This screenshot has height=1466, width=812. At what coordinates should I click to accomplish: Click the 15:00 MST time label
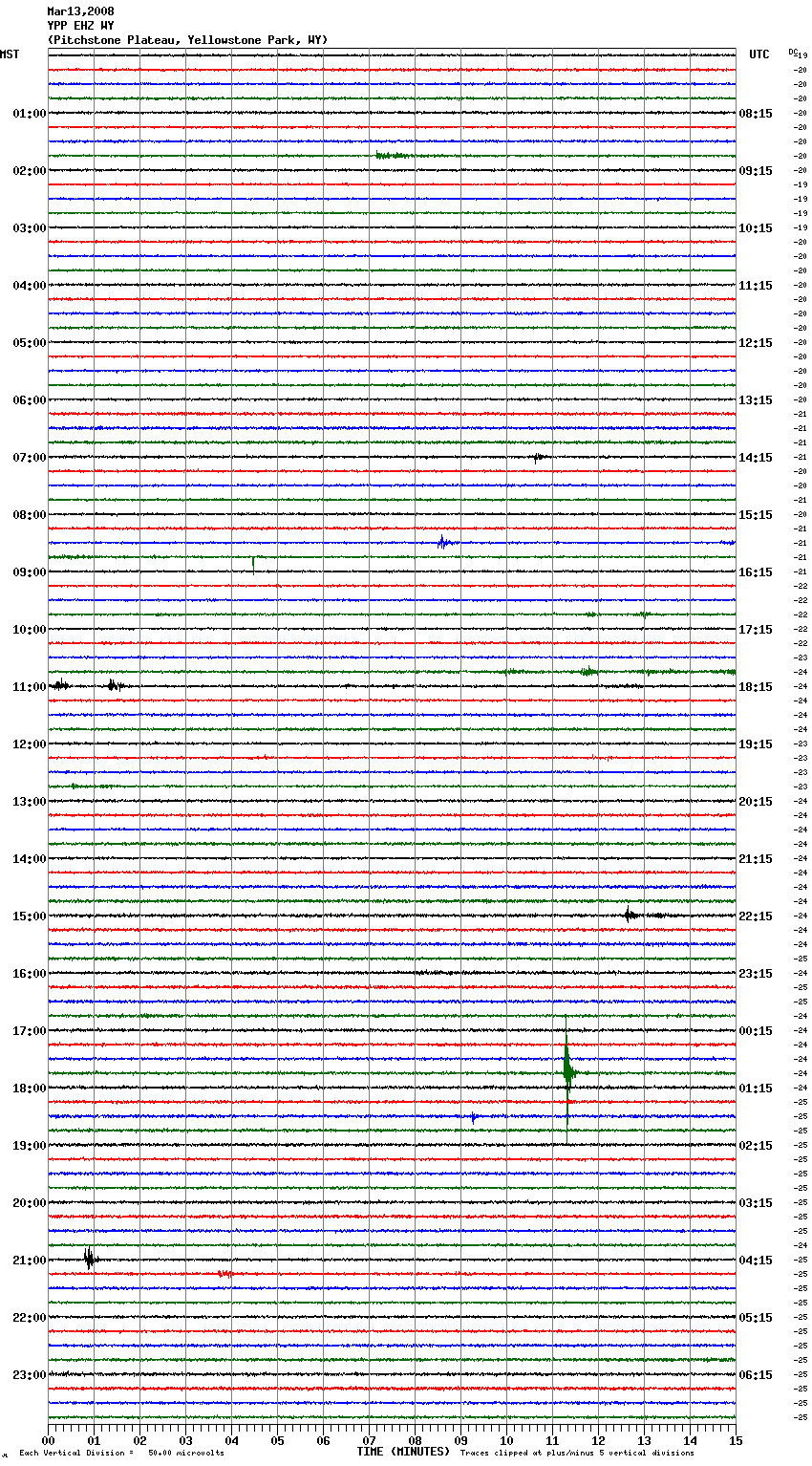pos(30,916)
